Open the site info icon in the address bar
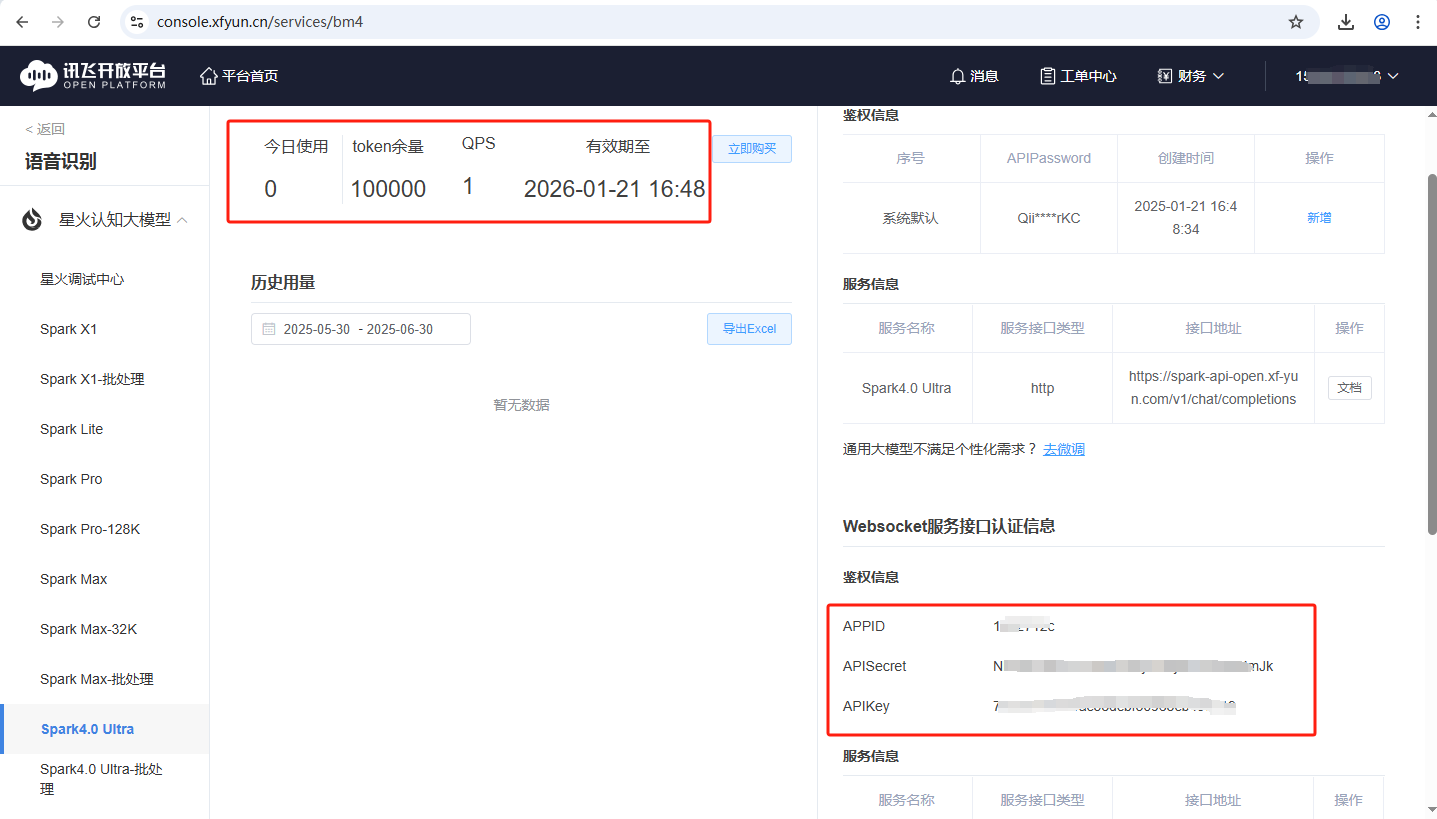 [x=138, y=22]
